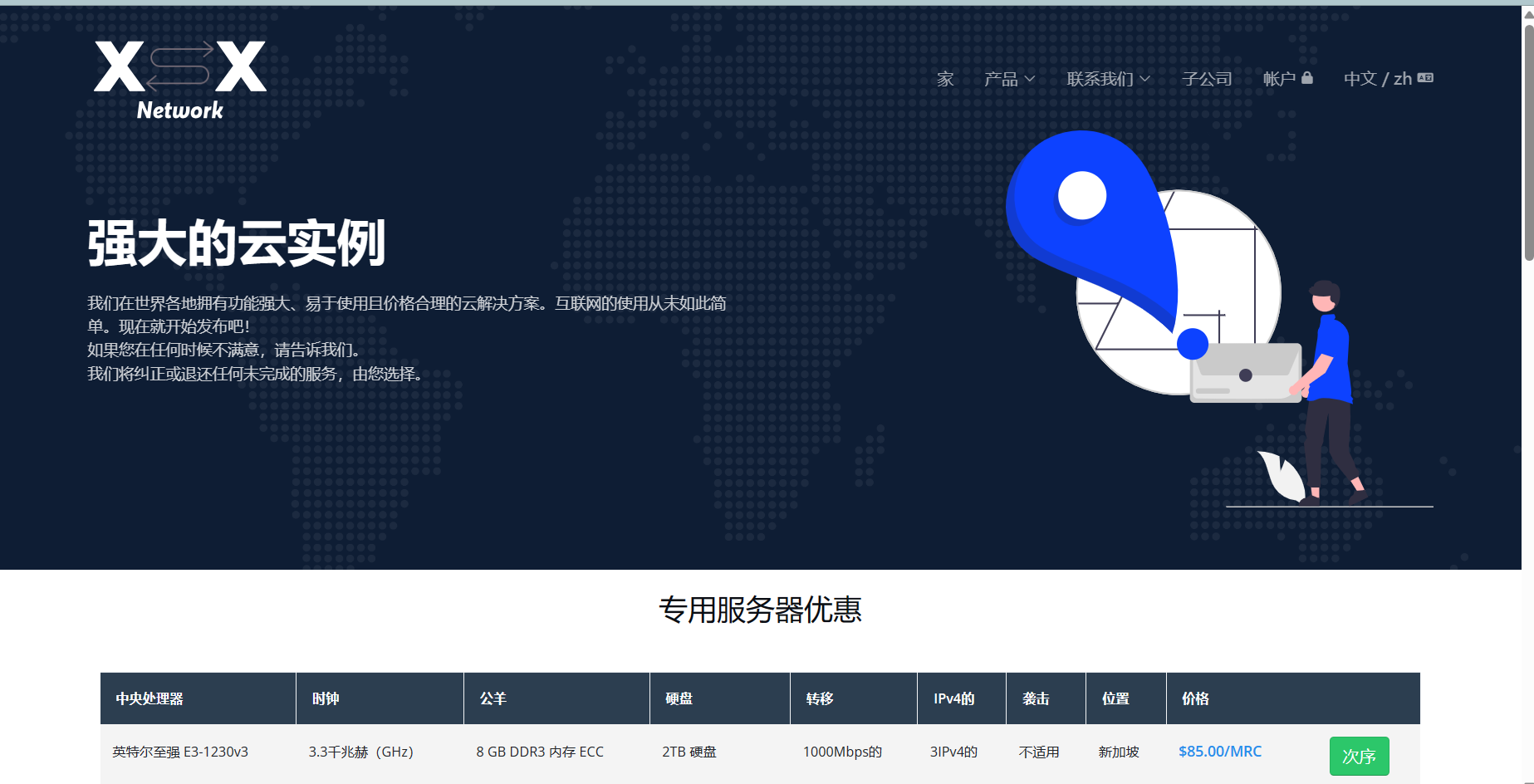Click the XX Network logo

(x=179, y=76)
